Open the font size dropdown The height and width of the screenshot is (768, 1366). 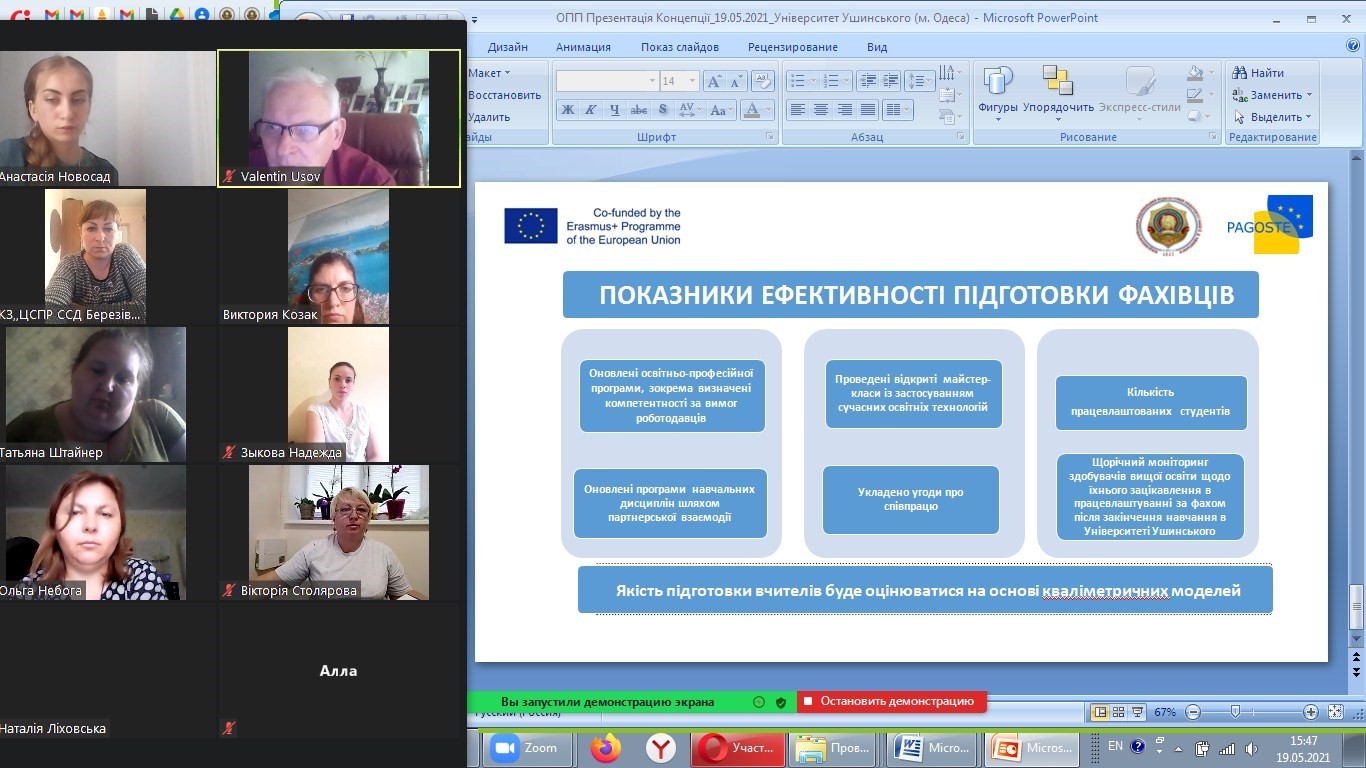692,81
